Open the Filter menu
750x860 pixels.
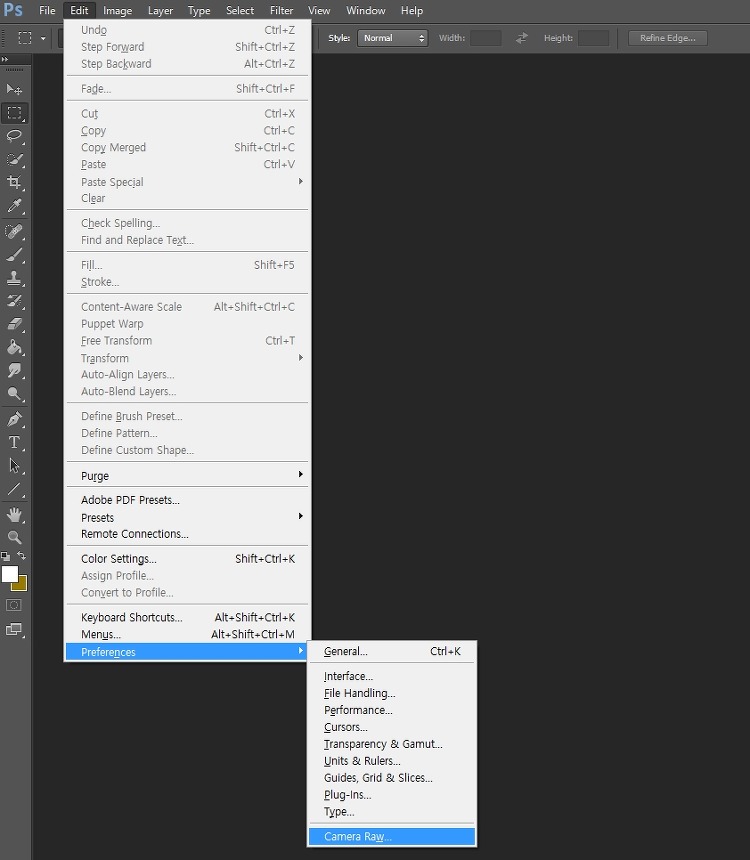click(x=281, y=10)
